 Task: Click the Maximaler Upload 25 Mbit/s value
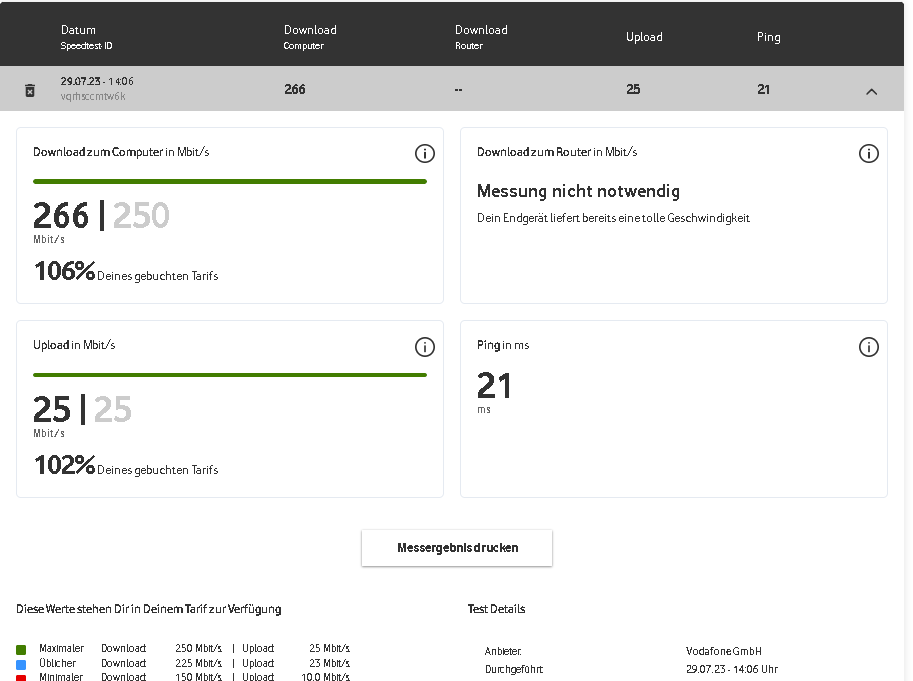click(330, 648)
